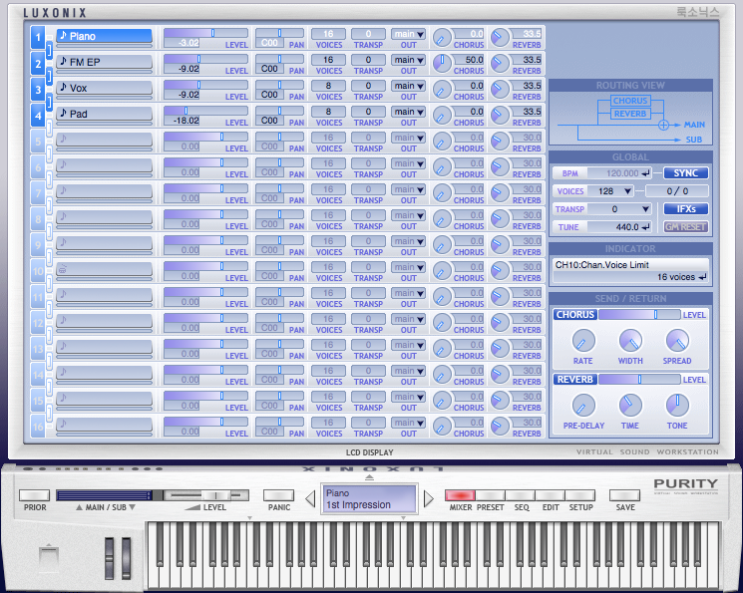Select the Vox channel name field
Screen dimensions: 743x593
(x=104, y=88)
